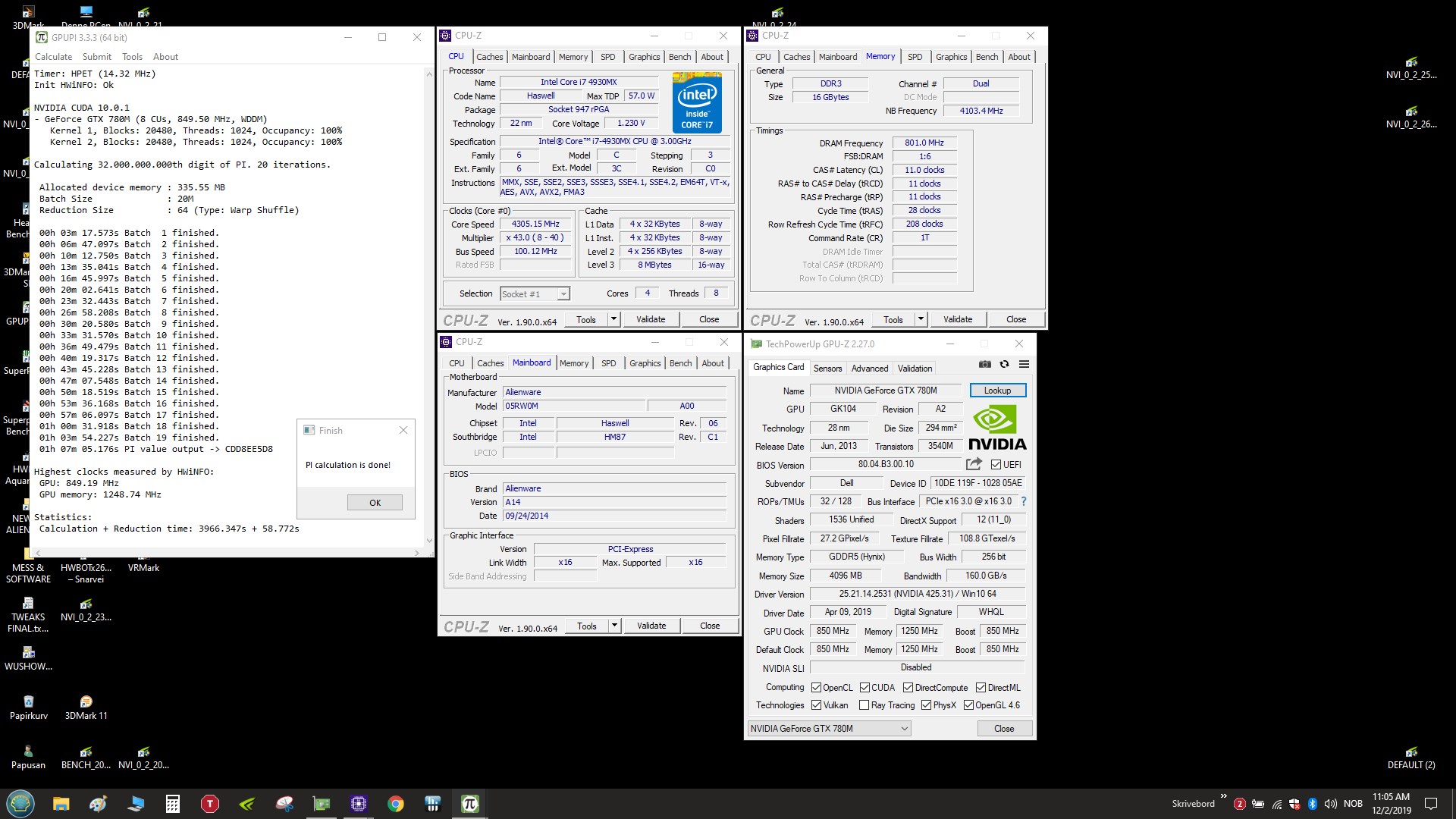Click the GPUPI horizontal scrollbar
Image resolution: width=1456 pixels, height=819 pixels.
(x=227, y=553)
